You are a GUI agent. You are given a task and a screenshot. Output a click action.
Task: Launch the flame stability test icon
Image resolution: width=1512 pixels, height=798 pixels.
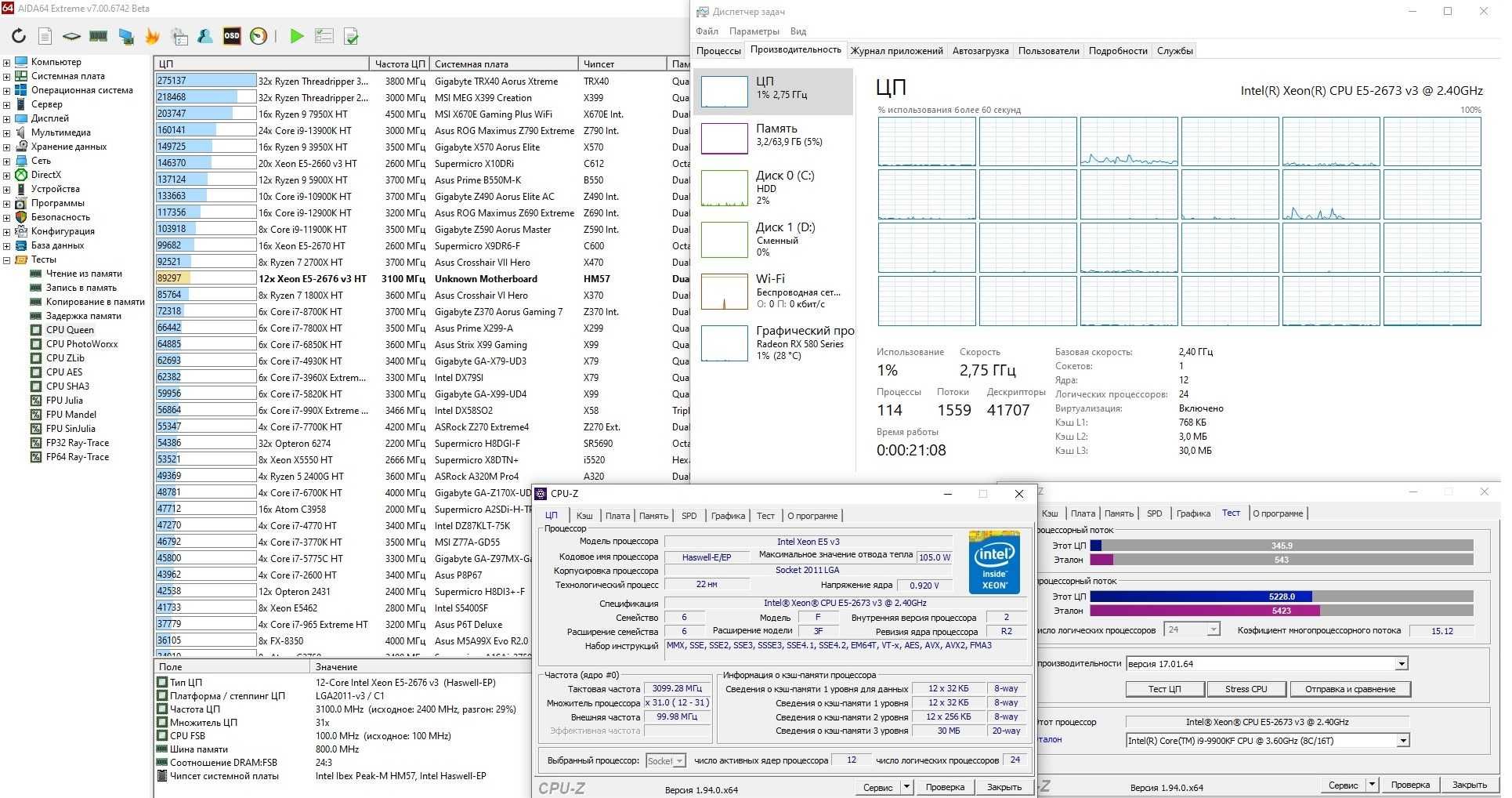pos(152,36)
